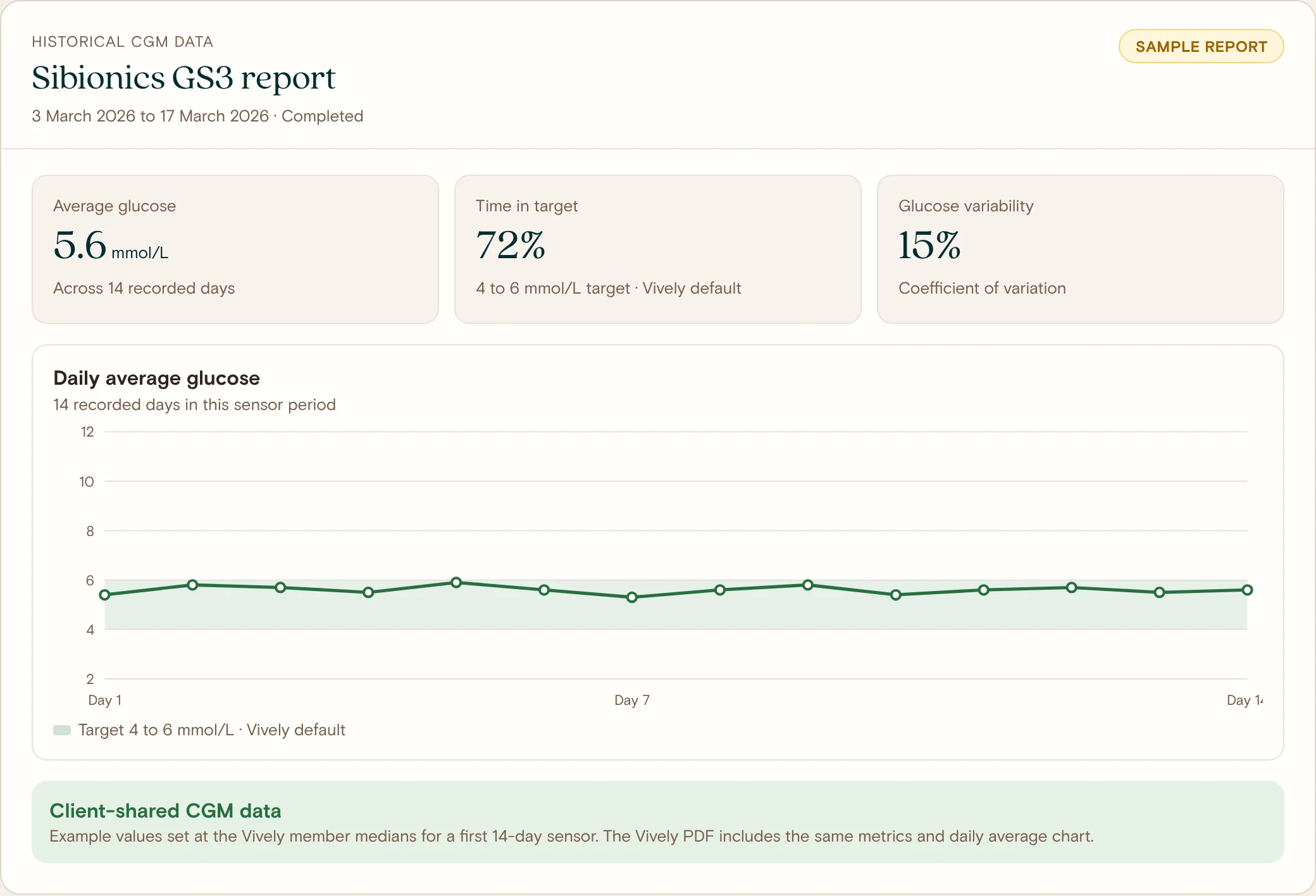Image resolution: width=1316 pixels, height=896 pixels.
Task: Select the Average glucose card
Action: pyautogui.click(x=235, y=249)
